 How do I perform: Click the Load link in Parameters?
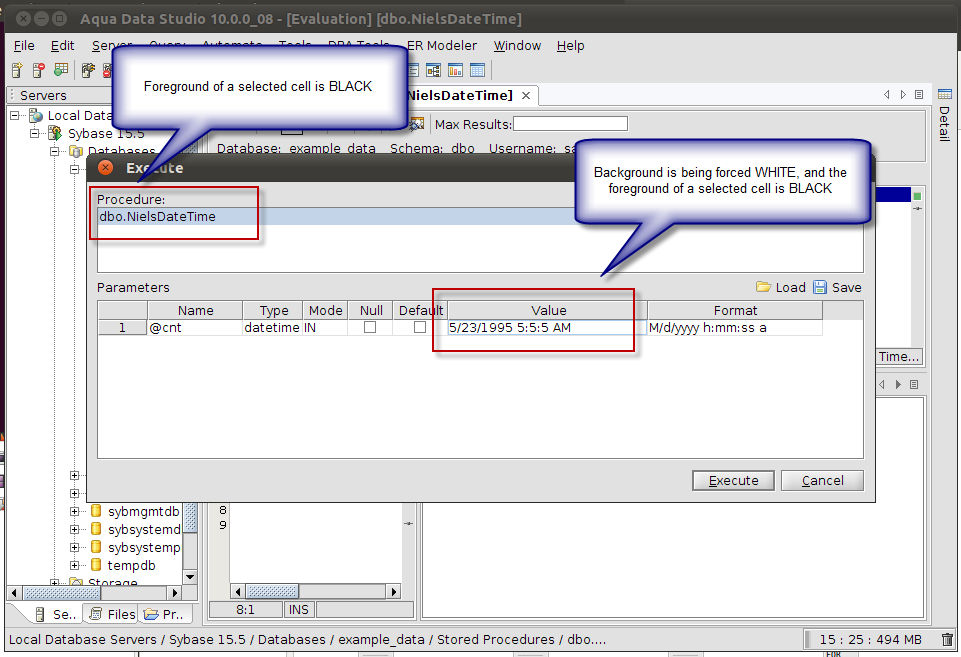[790, 287]
